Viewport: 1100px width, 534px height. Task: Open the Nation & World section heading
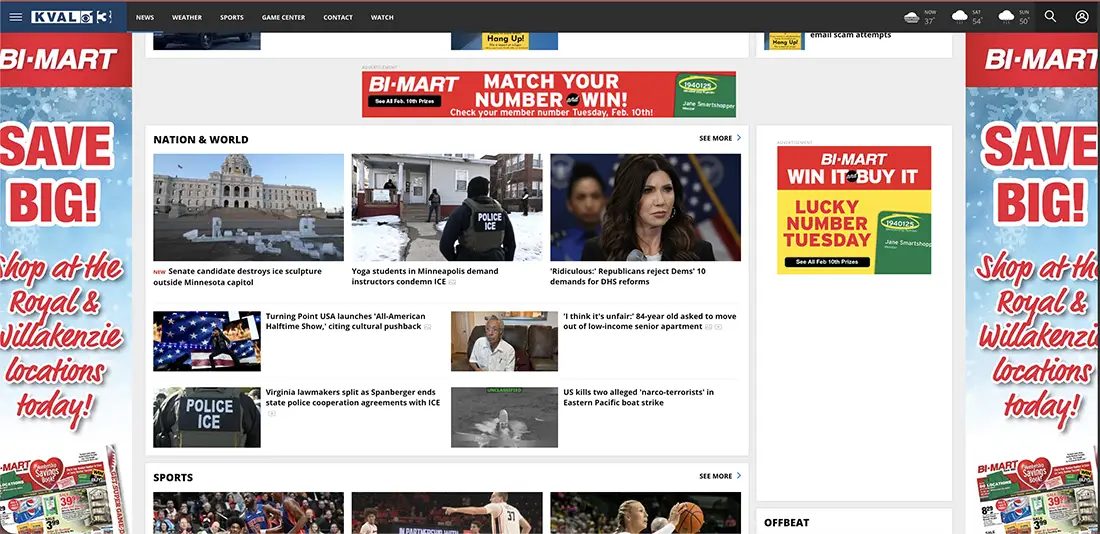[x=201, y=140]
